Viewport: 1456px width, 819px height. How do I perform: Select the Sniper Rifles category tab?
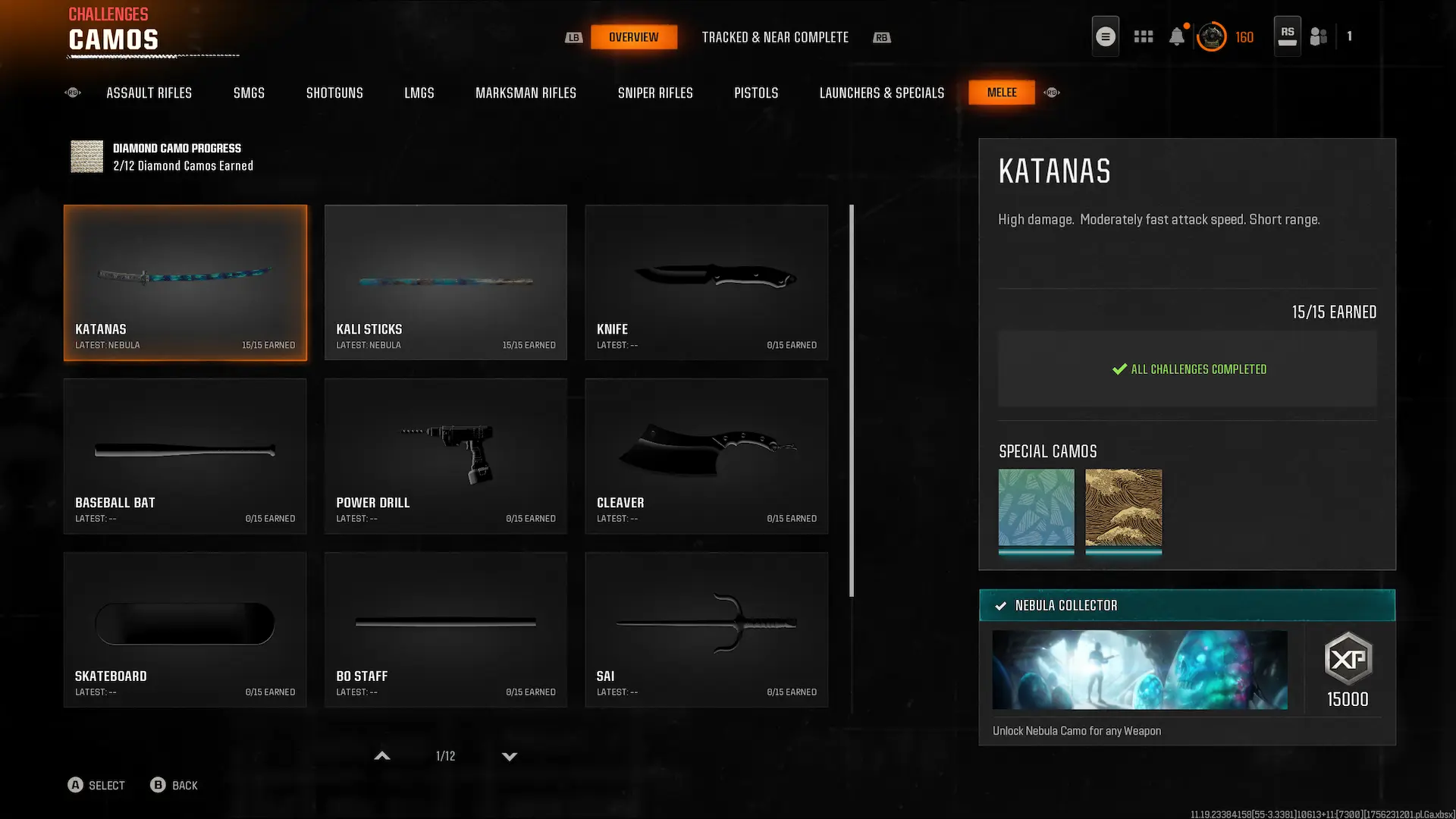[655, 93]
